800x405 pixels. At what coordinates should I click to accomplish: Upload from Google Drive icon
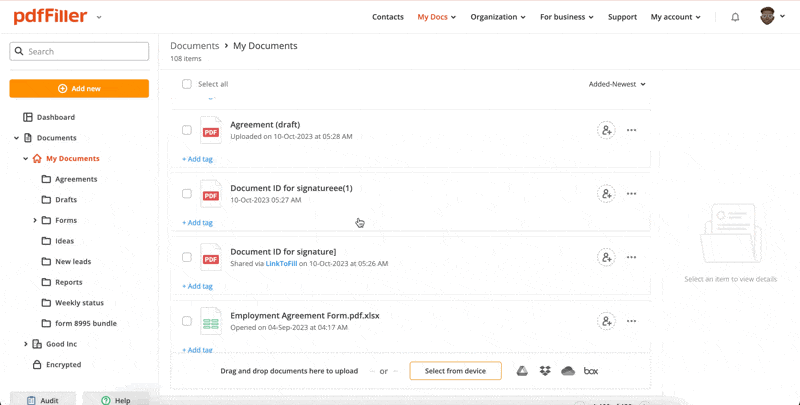(522, 371)
